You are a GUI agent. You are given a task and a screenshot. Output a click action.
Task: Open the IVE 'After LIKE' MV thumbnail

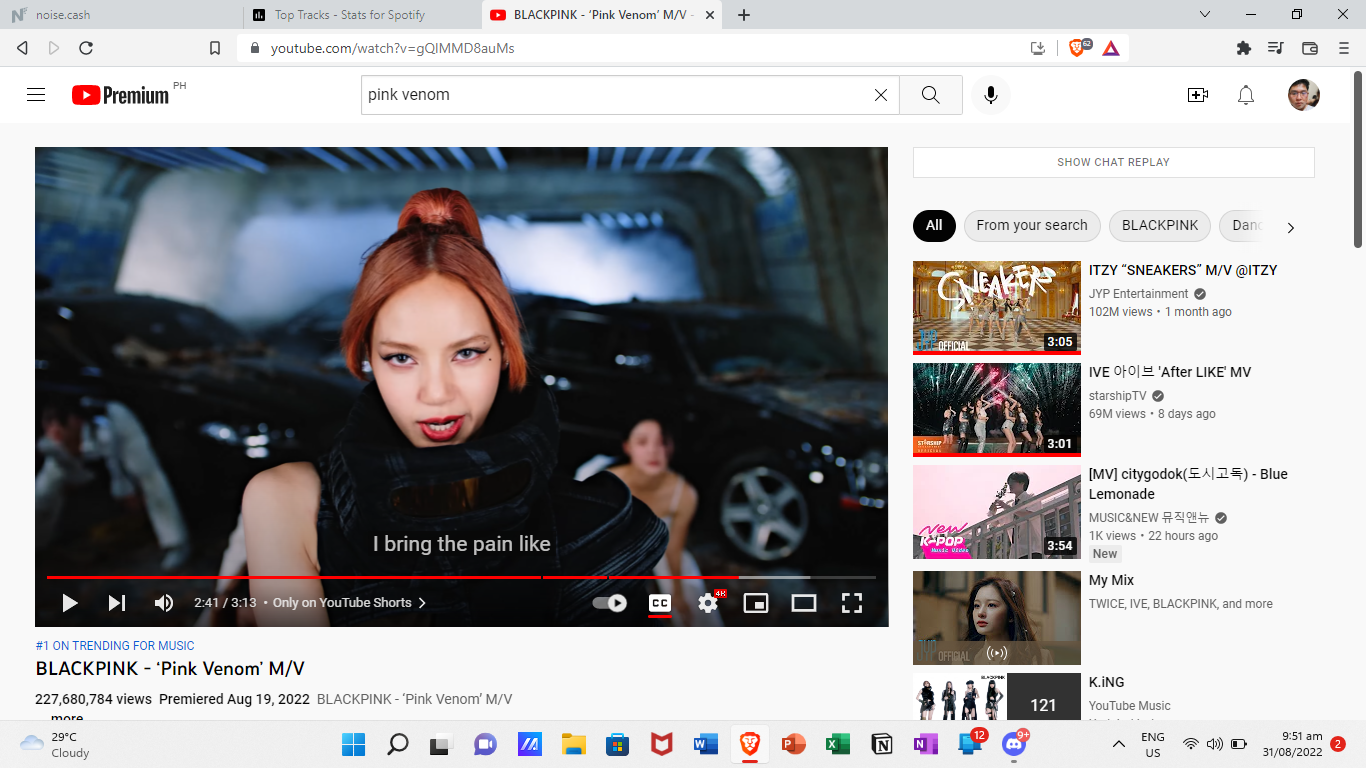pos(997,410)
